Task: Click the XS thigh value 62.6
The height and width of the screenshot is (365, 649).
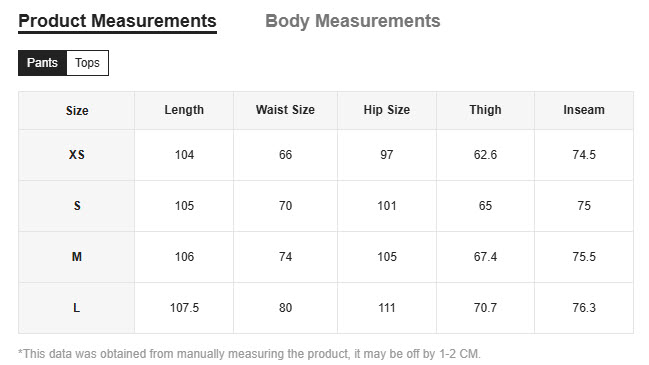Action: (485, 155)
